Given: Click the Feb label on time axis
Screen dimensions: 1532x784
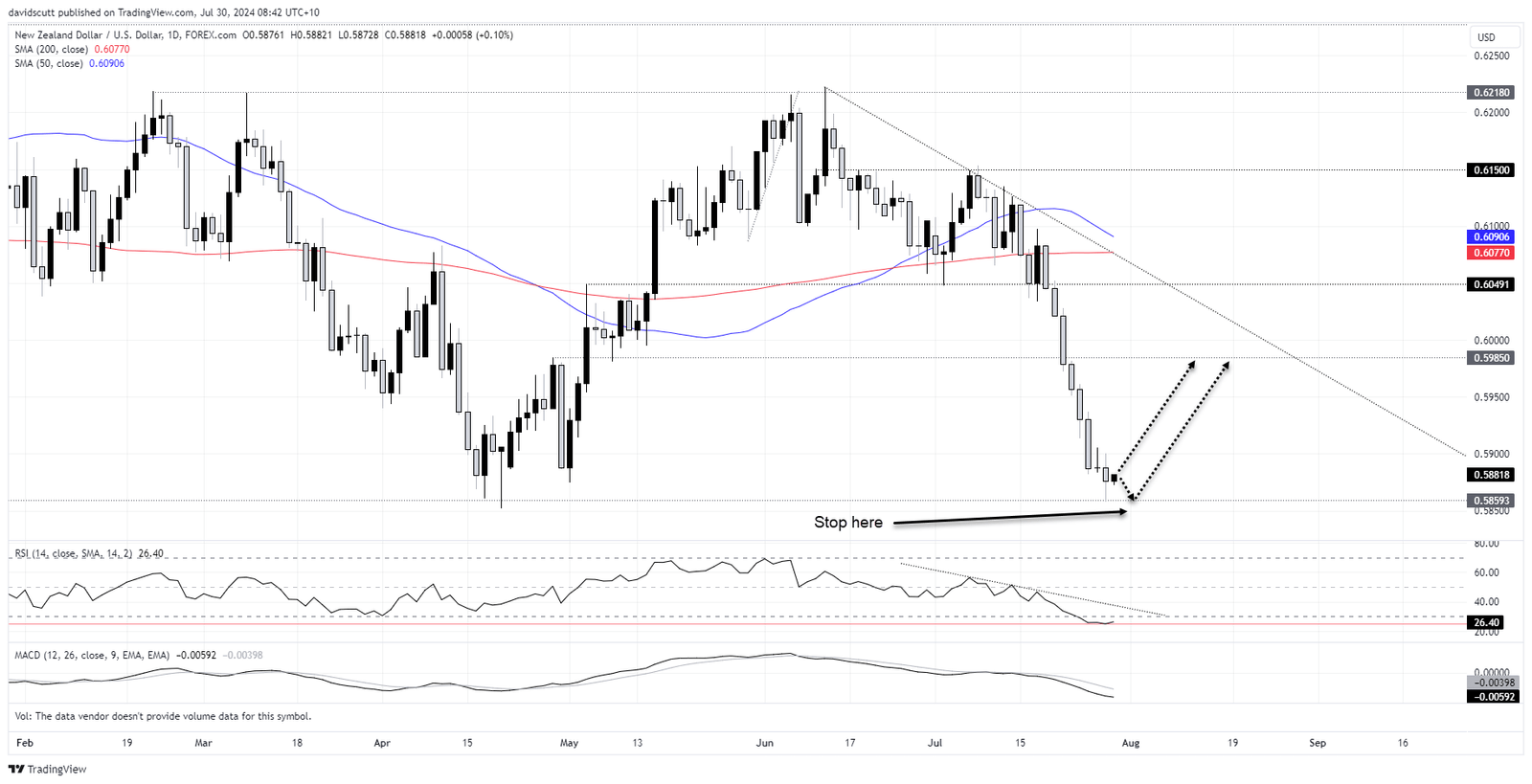Looking at the screenshot, I should click(25, 743).
